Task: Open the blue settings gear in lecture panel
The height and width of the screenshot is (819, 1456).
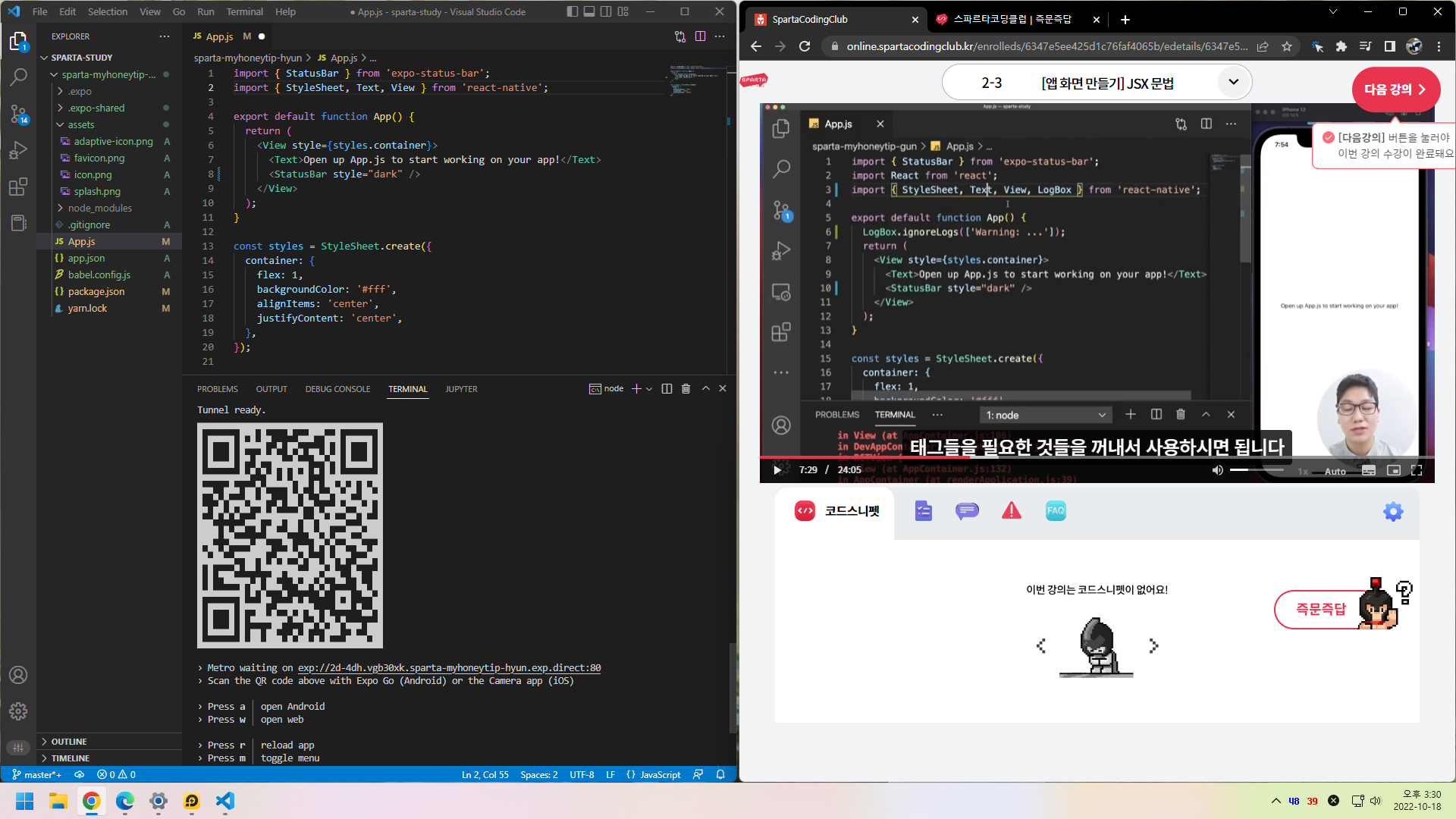Action: (x=1393, y=512)
